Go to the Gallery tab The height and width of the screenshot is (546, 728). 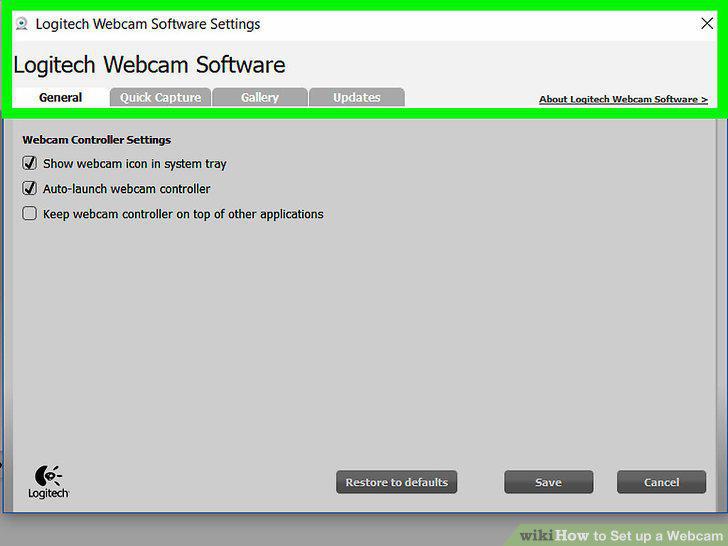click(x=260, y=98)
